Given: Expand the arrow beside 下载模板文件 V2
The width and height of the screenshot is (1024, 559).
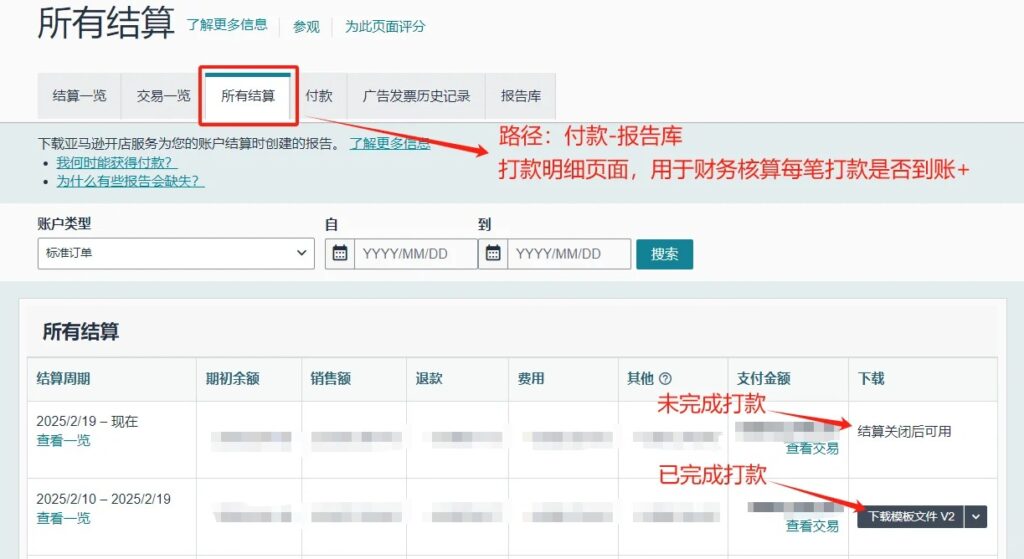Looking at the screenshot, I should tap(977, 517).
